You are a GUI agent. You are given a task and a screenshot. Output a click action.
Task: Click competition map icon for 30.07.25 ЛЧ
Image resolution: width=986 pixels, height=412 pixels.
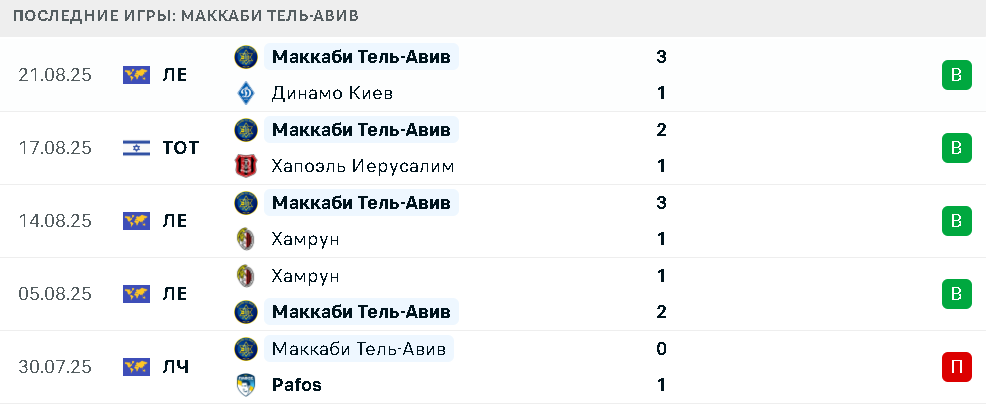pos(136,367)
